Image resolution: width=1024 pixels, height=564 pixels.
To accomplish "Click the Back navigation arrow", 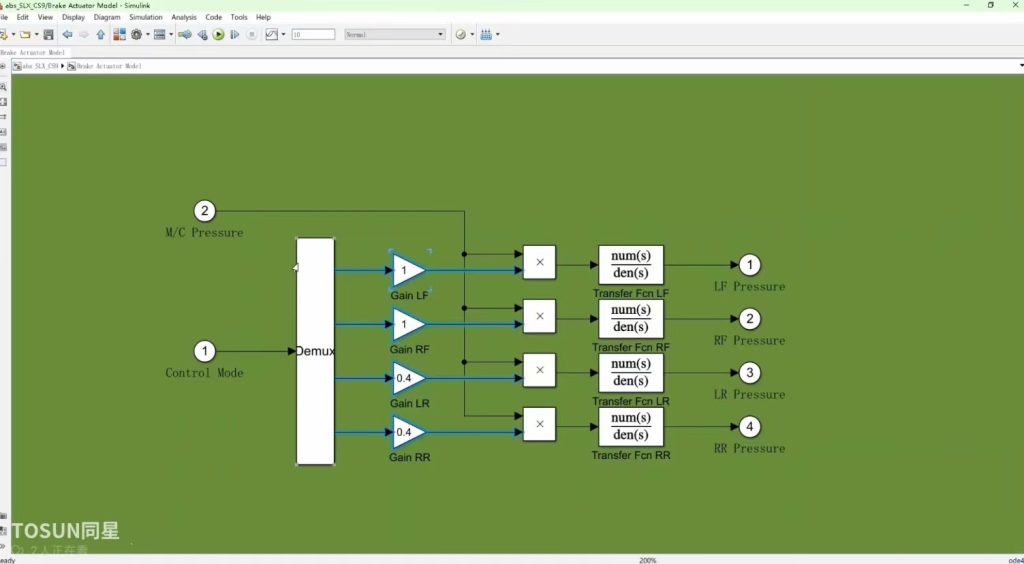I will [67, 34].
